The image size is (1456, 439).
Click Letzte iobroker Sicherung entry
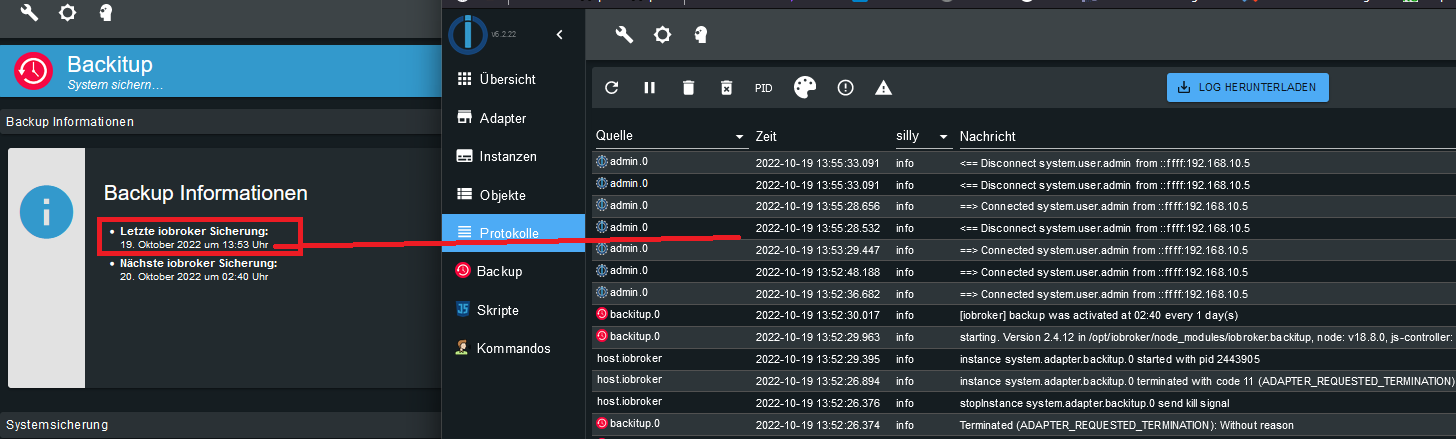(194, 237)
